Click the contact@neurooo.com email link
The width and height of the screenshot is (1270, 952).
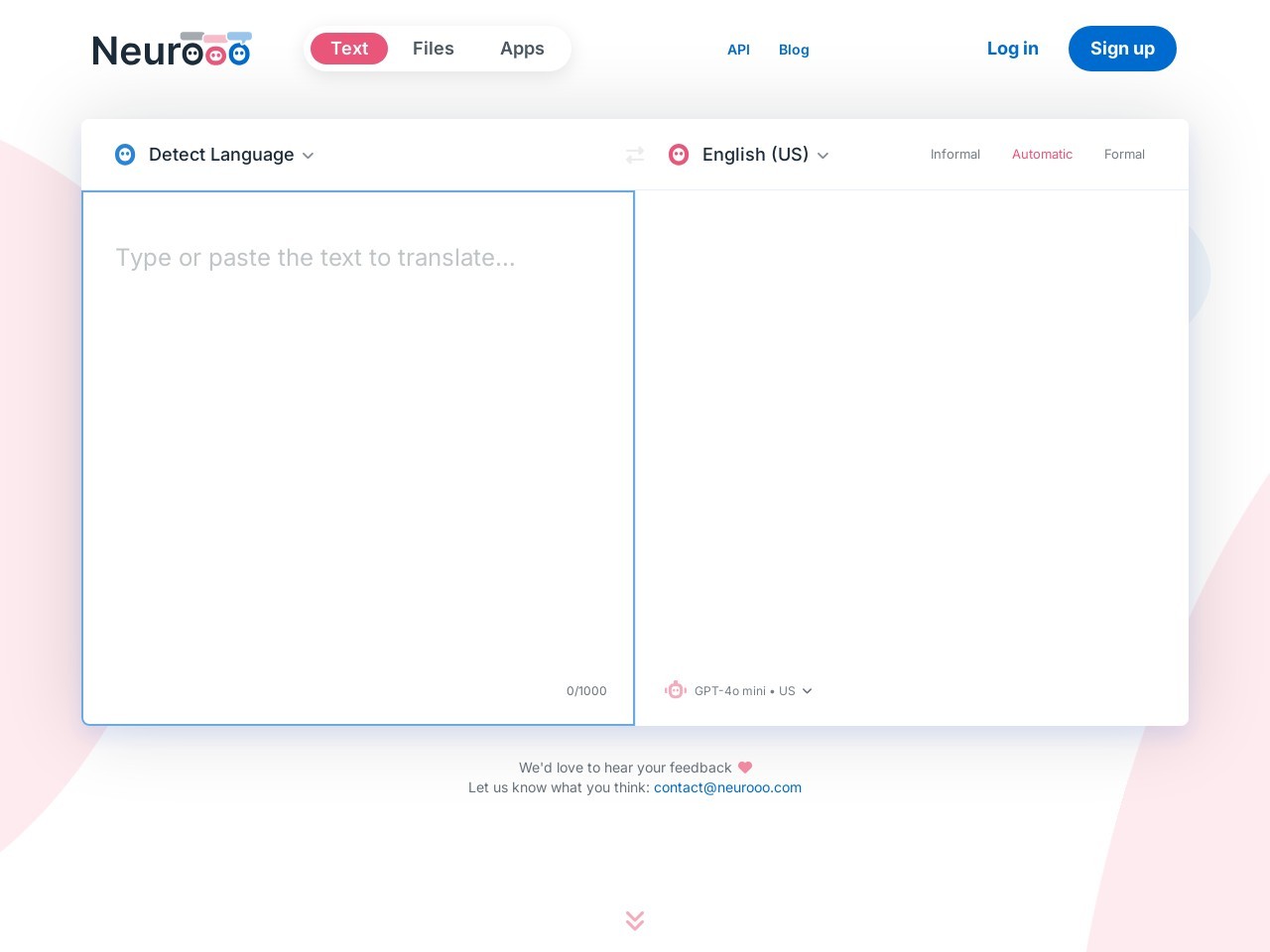[x=727, y=787]
